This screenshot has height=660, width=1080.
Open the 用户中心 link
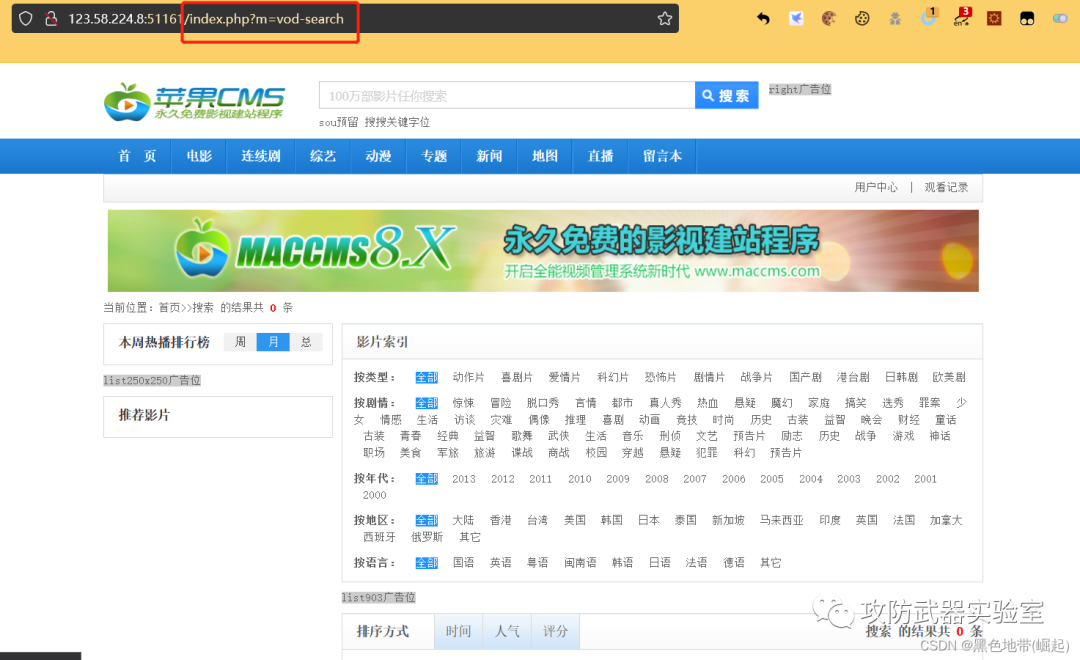point(876,187)
